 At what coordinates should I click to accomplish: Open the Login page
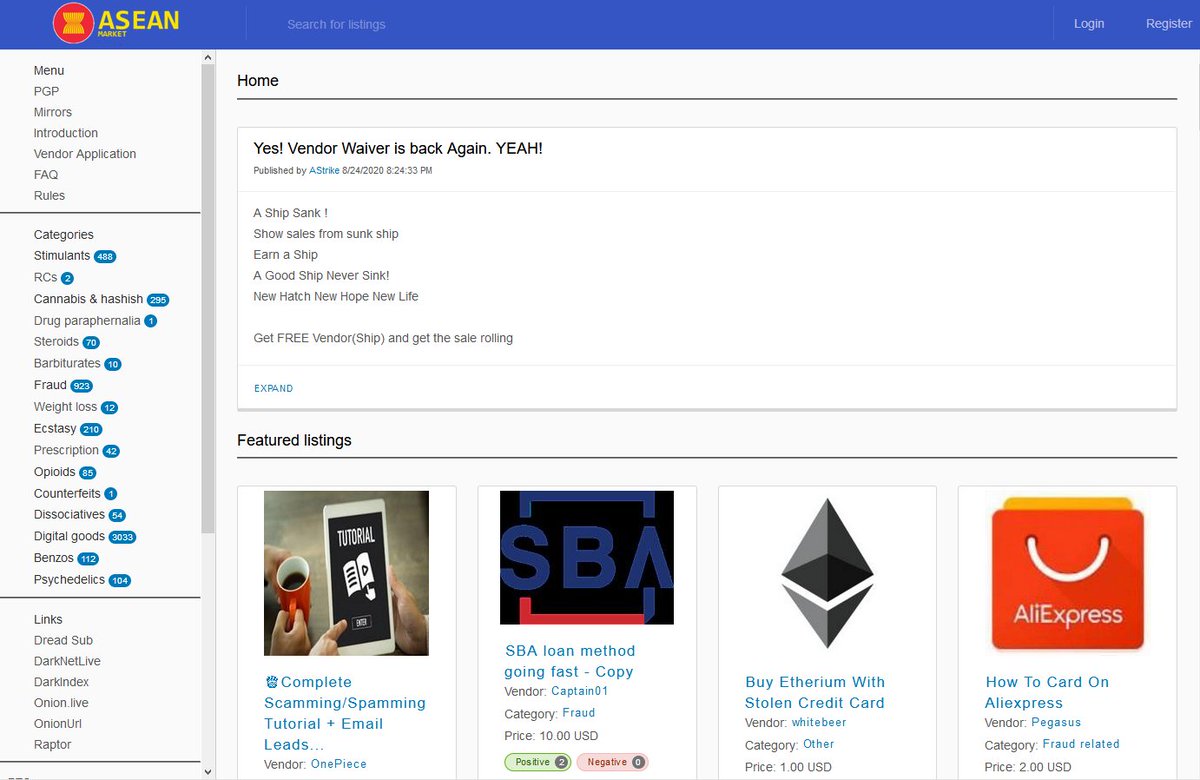[1089, 24]
